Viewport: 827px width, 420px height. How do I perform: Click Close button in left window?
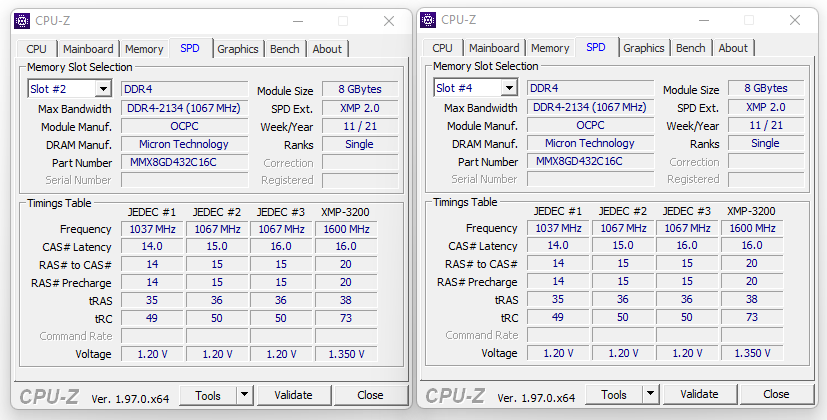point(371,395)
